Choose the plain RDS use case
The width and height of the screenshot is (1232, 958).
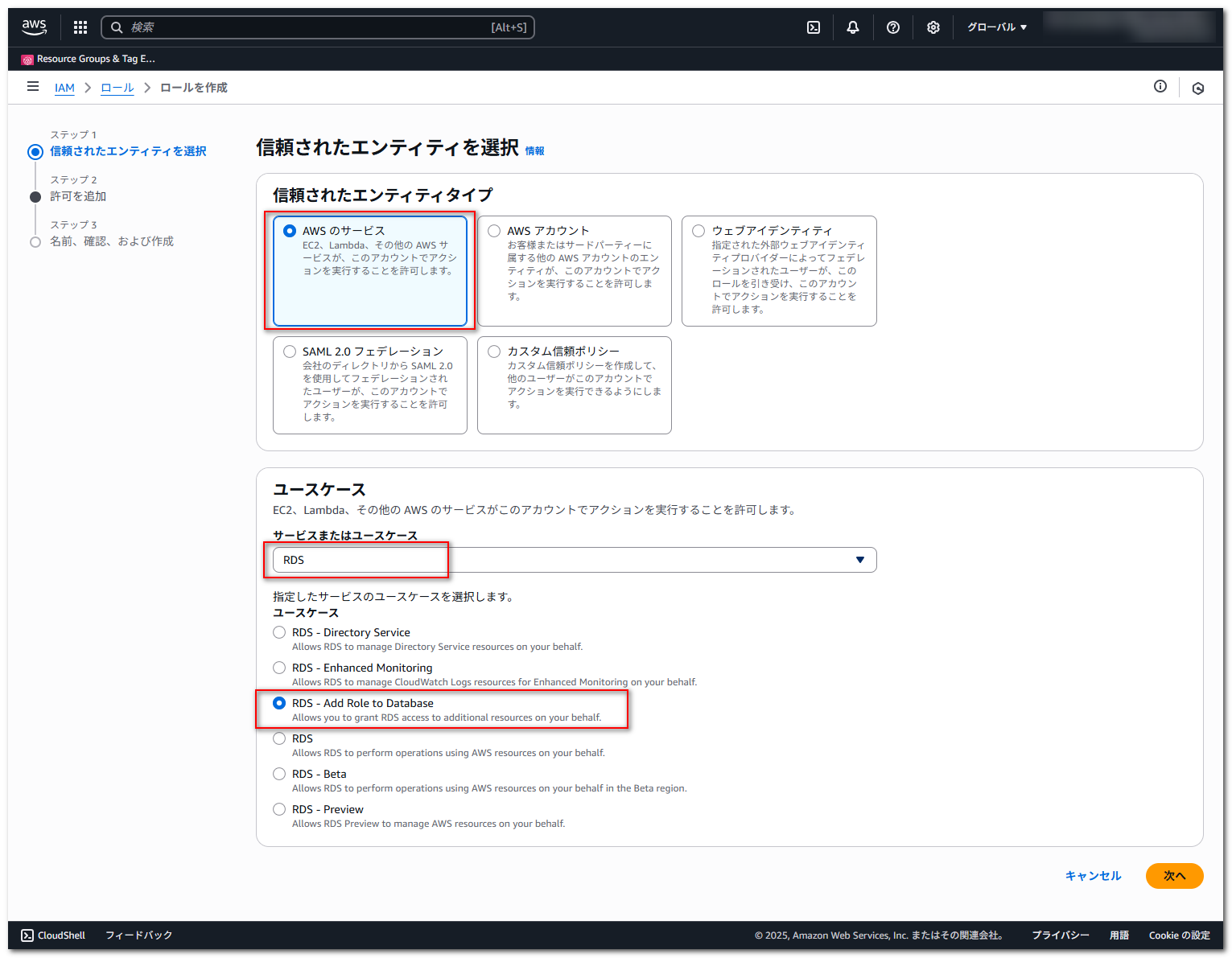(x=279, y=738)
